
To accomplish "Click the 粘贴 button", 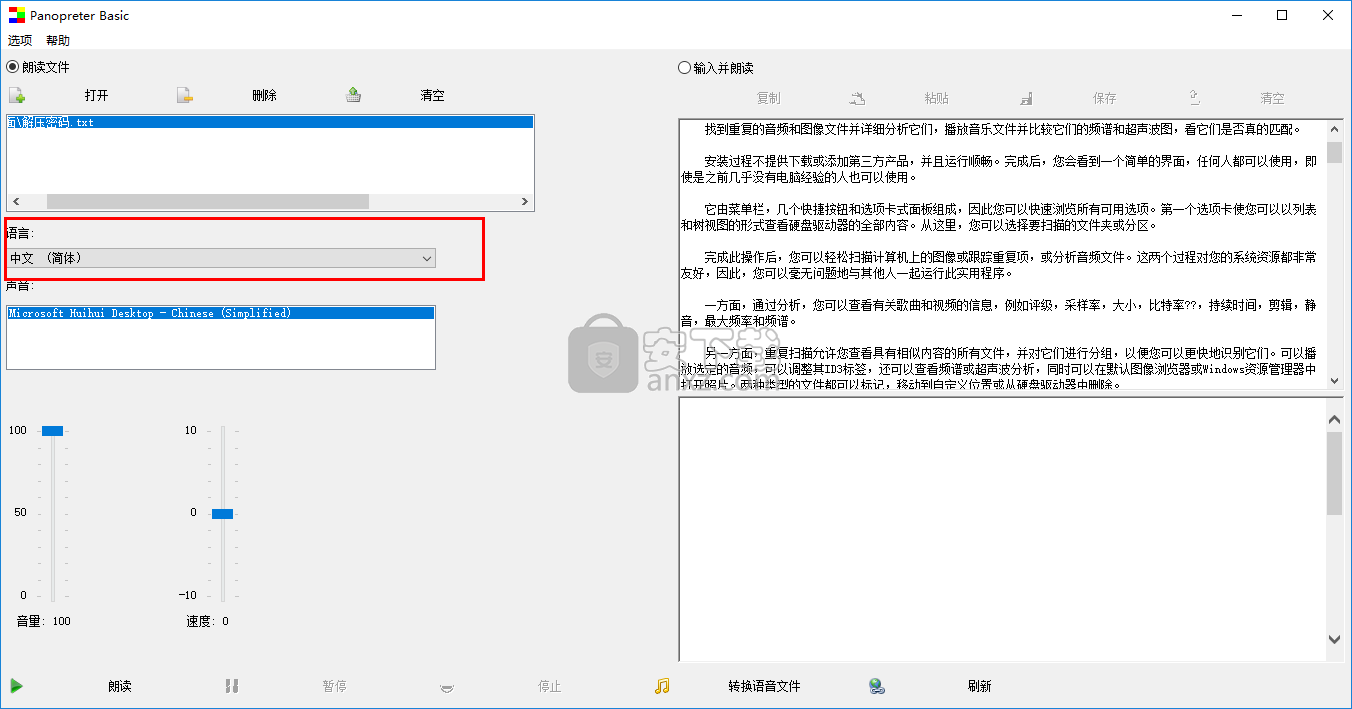I will [x=937, y=98].
